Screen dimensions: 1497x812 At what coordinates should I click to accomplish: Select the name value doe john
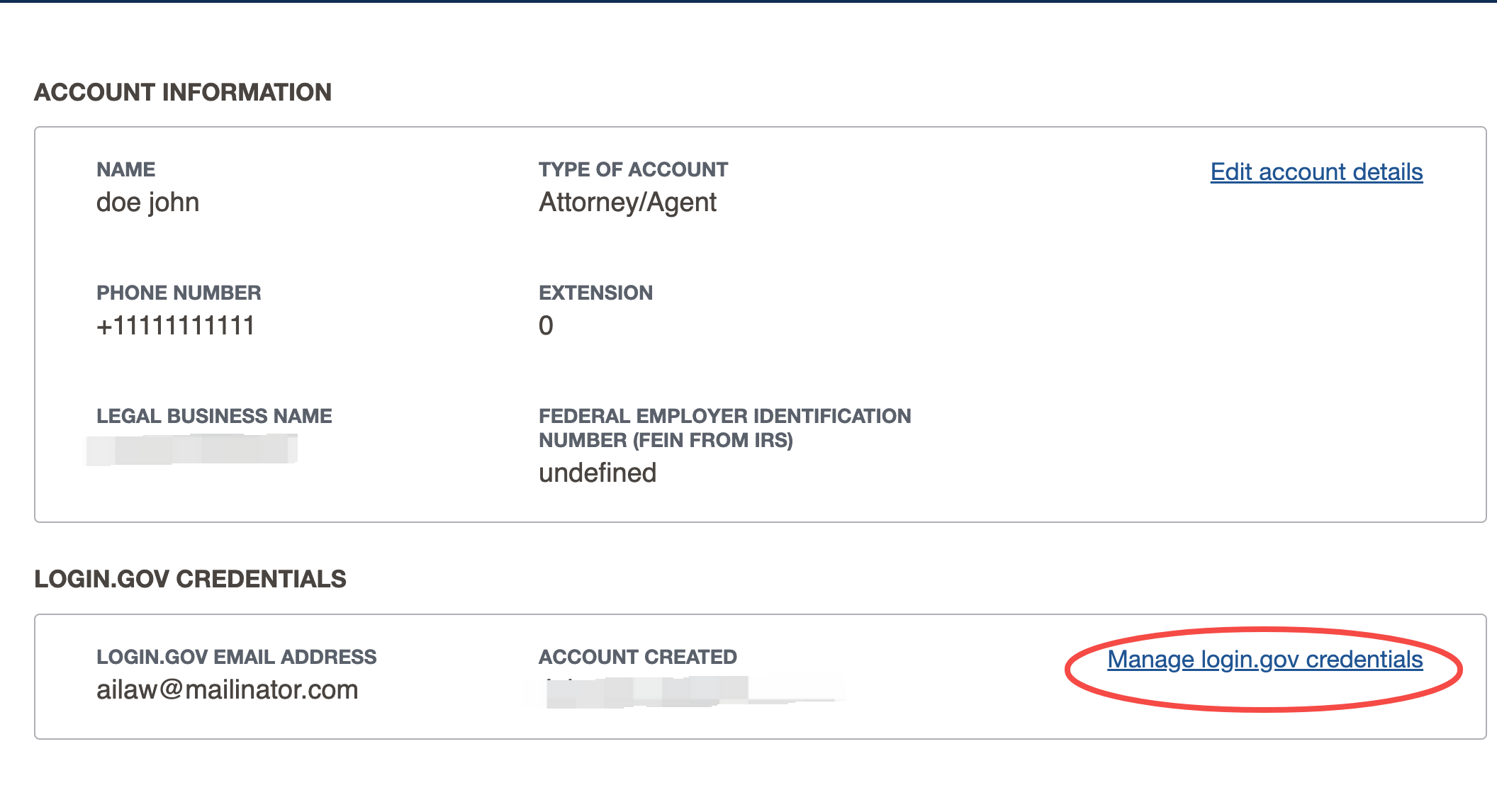147,203
